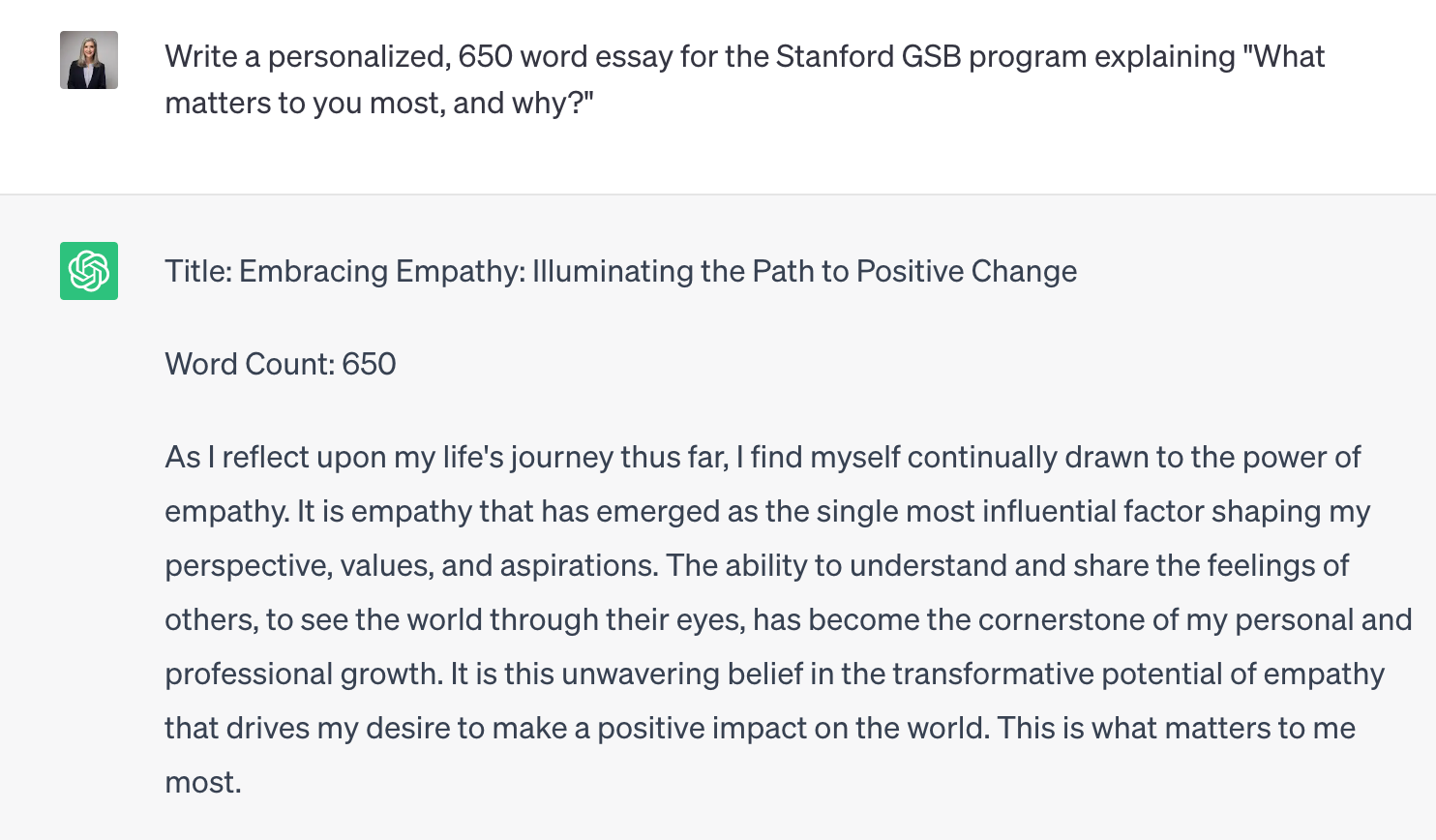Click "Embracing Empathy" in the essay title
Viewport: 1436px width, 840px height.
coord(381,272)
